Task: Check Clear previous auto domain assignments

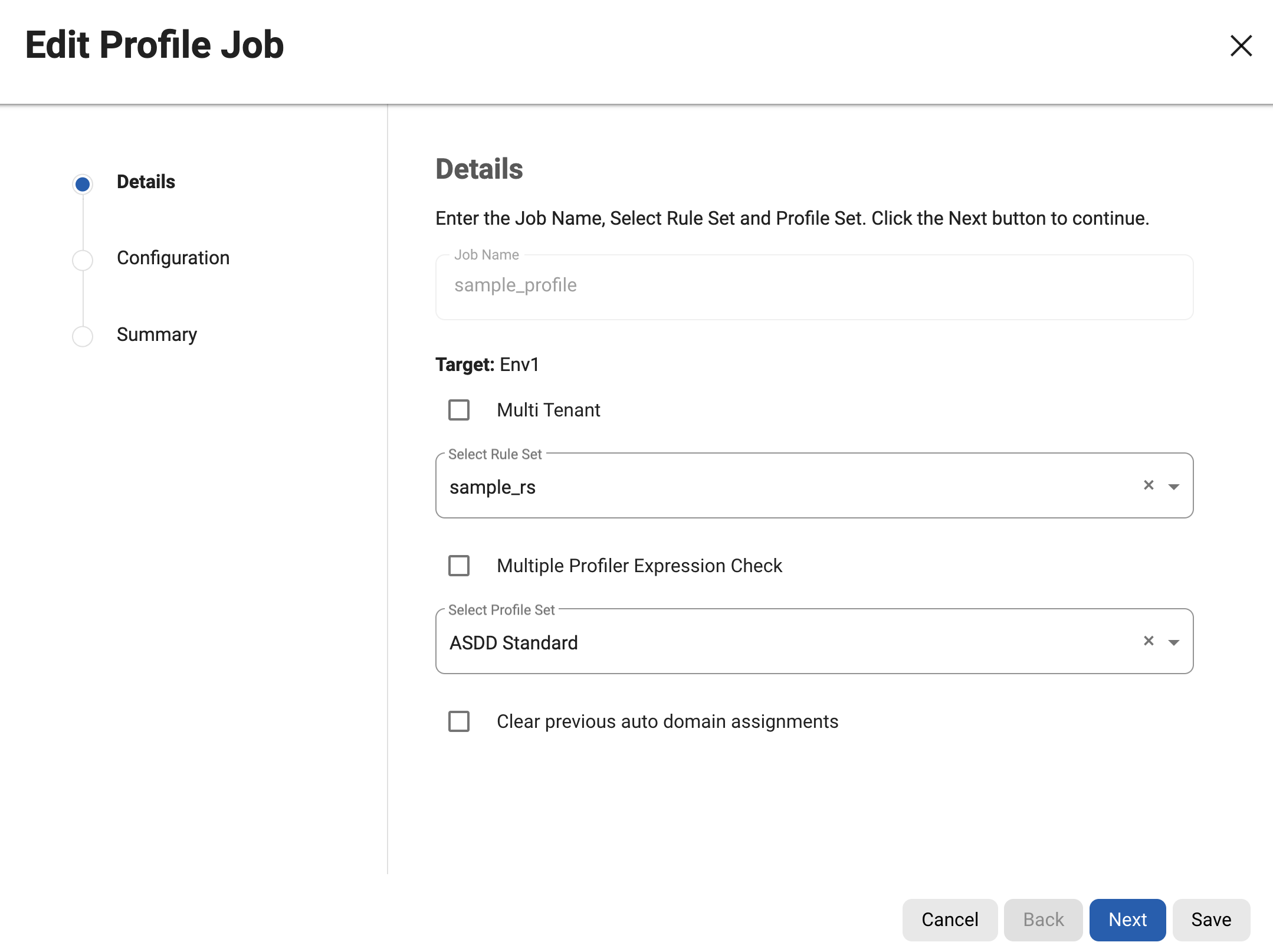Action: [458, 721]
